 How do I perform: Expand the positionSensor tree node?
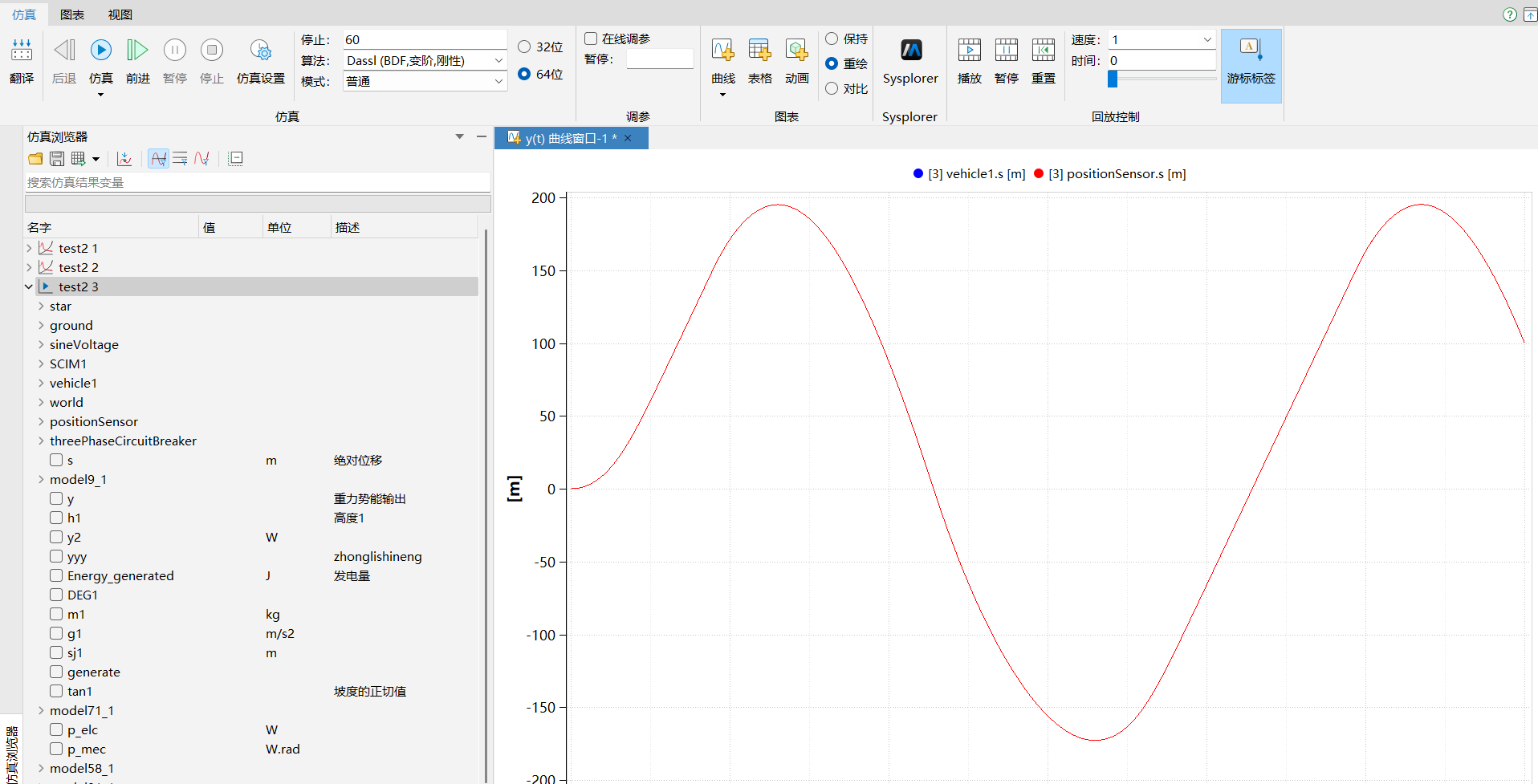[41, 421]
